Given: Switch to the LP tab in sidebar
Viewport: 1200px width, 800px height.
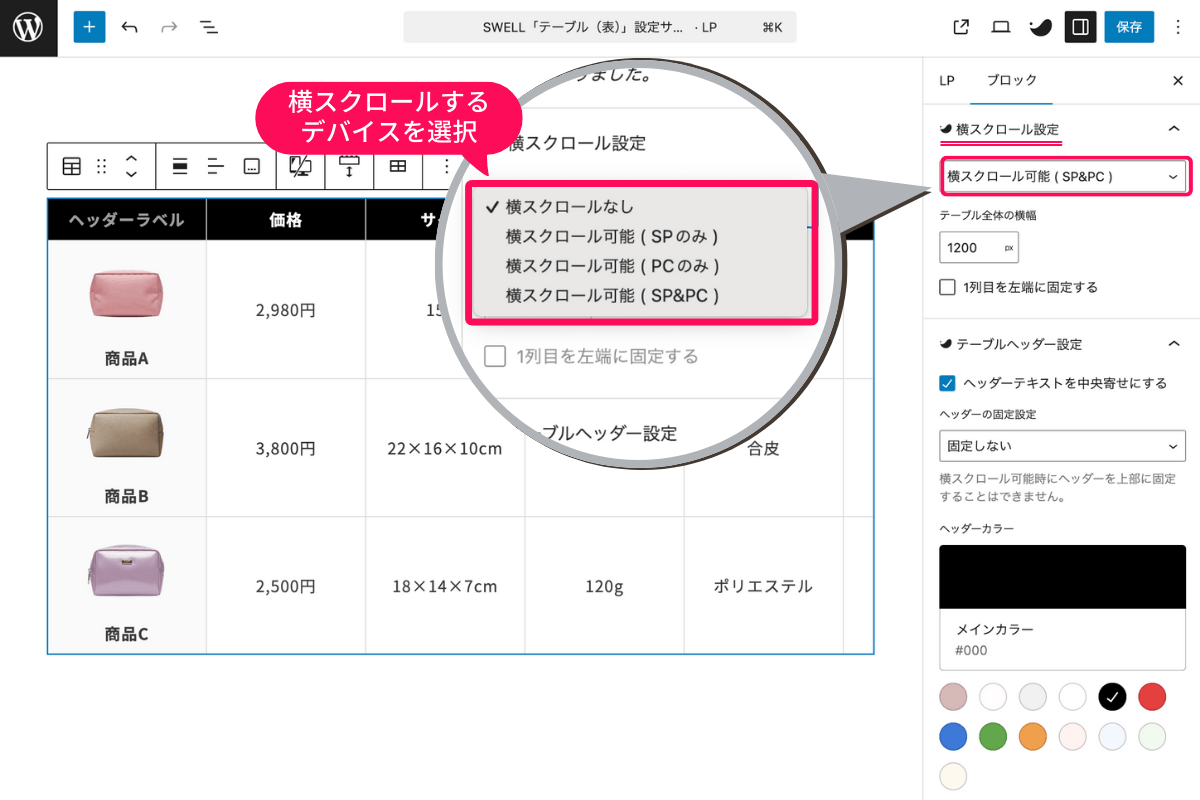Looking at the screenshot, I should pos(946,80).
